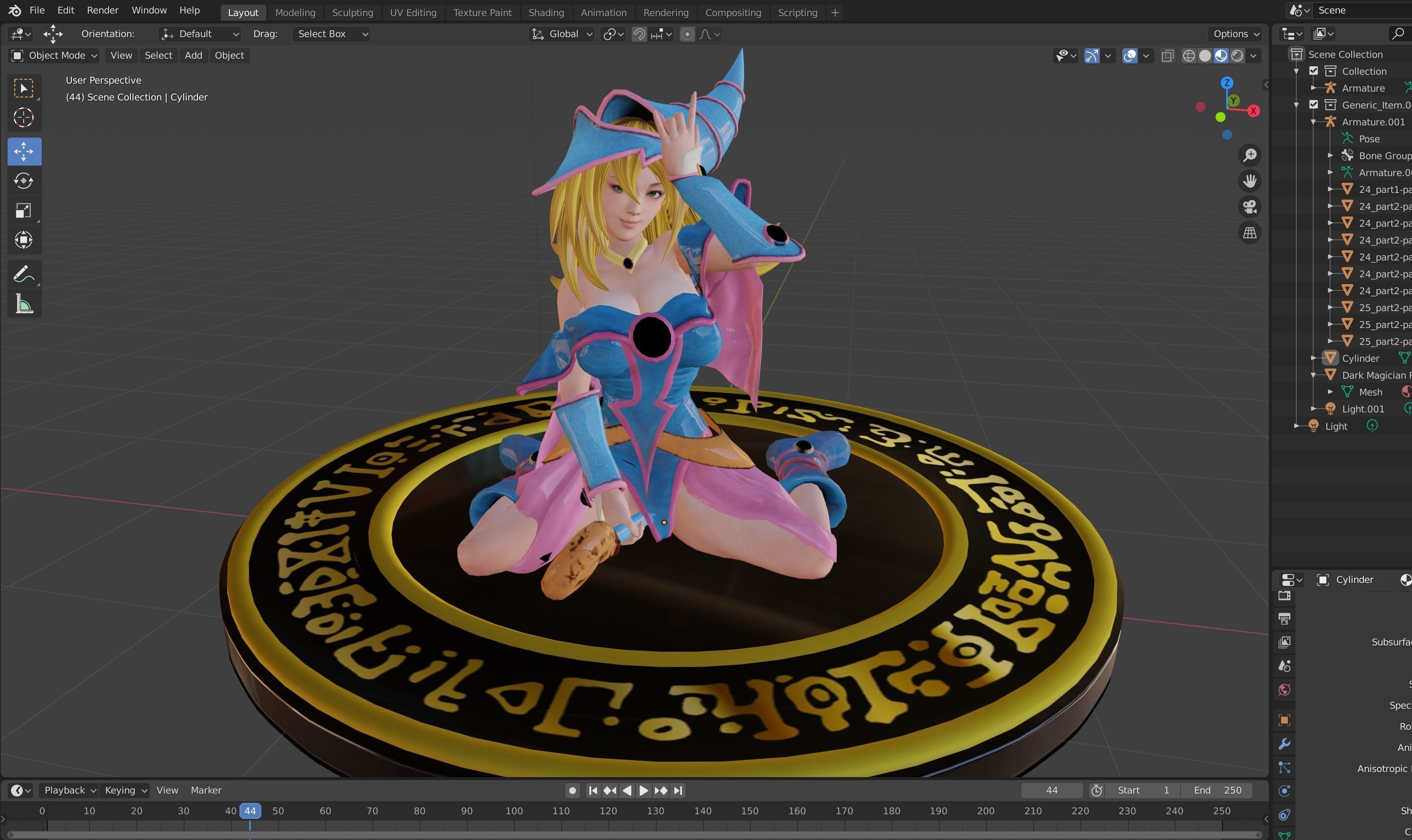This screenshot has height=840, width=1412.
Task: Switch to the Sculpting workspace tab
Action: 352,13
